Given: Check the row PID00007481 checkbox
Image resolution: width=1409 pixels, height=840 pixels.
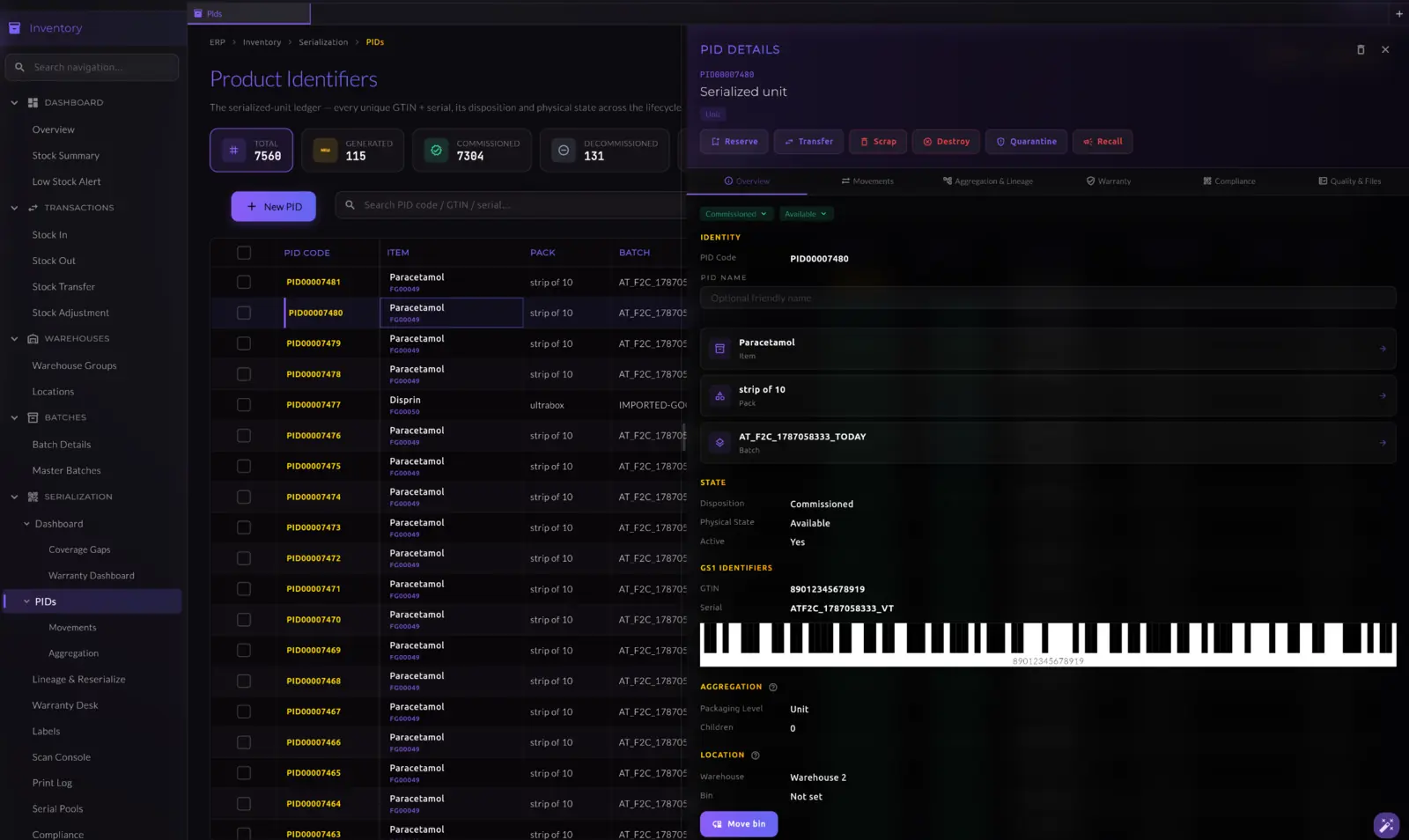Looking at the screenshot, I should point(244,283).
